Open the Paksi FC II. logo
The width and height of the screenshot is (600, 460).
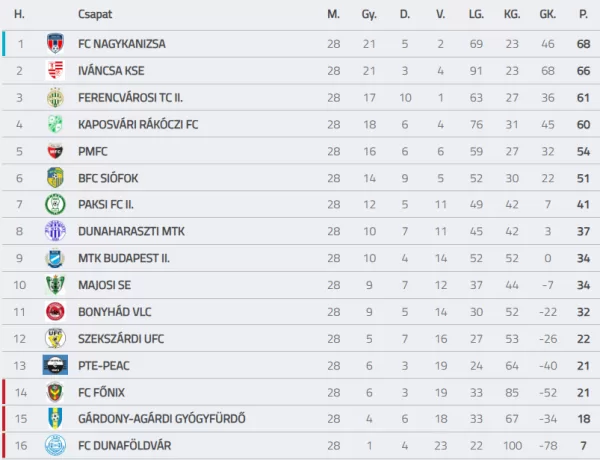pyautogui.click(x=55, y=204)
